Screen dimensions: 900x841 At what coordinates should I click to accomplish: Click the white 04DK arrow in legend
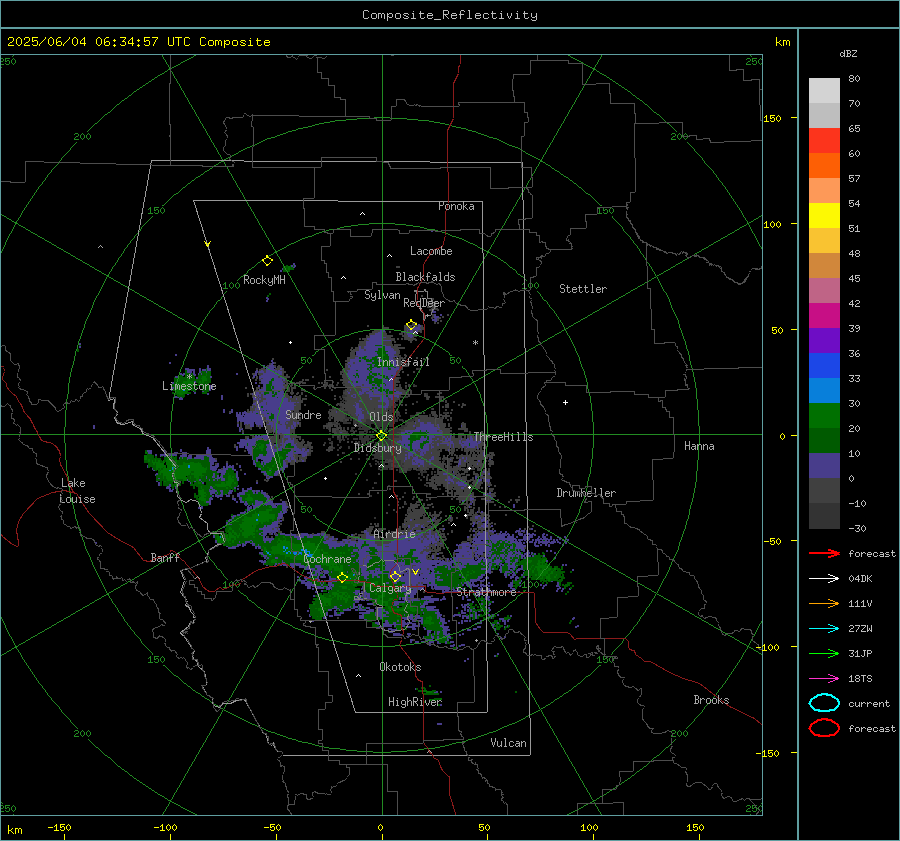(824, 578)
